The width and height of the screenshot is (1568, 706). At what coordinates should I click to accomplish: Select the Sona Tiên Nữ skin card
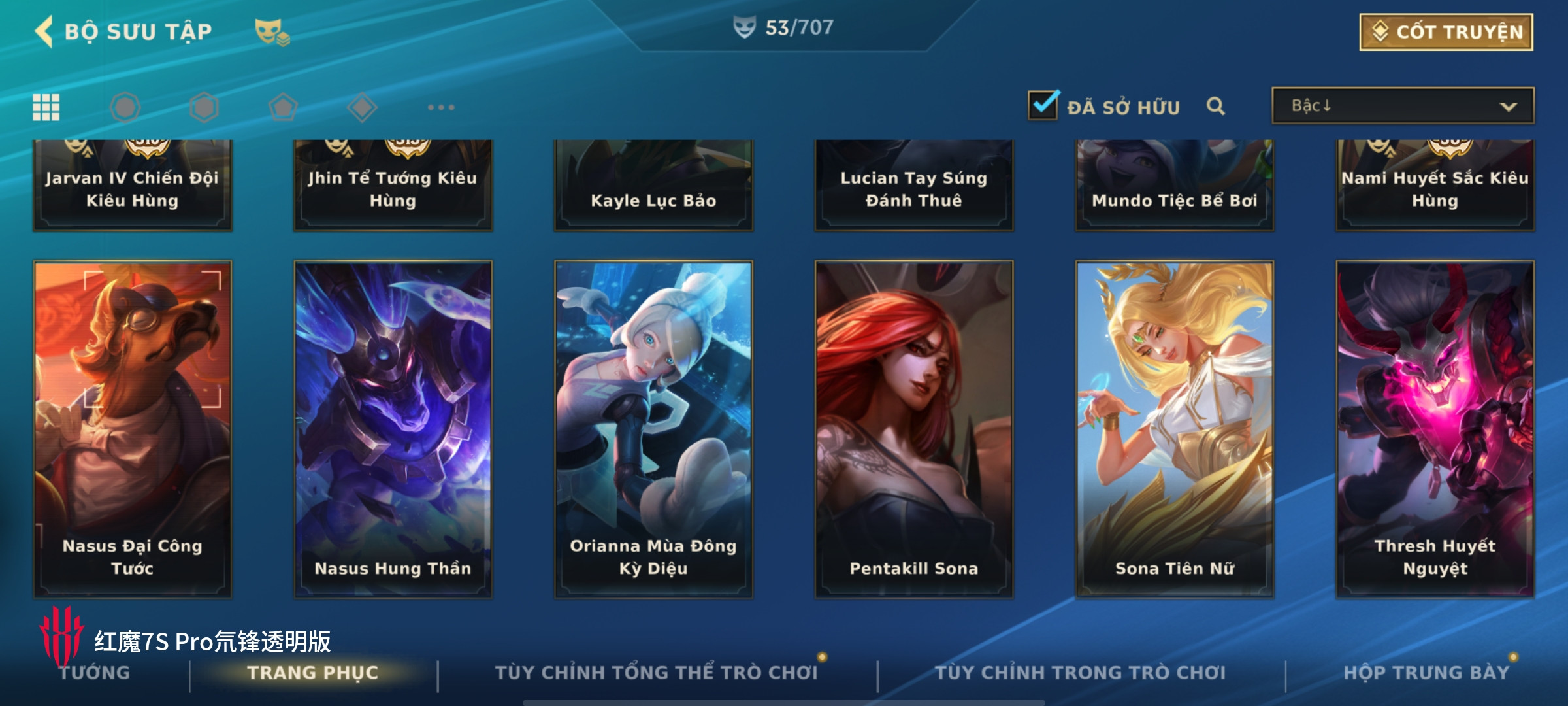tap(1174, 429)
